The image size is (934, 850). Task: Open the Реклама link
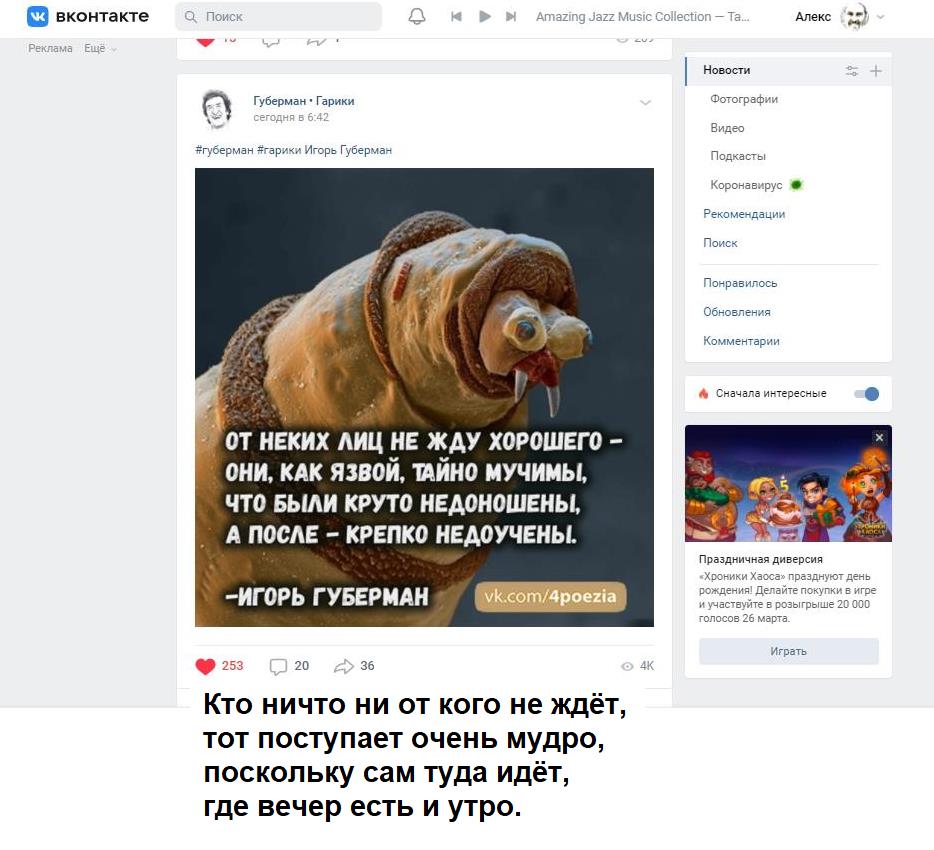51,48
